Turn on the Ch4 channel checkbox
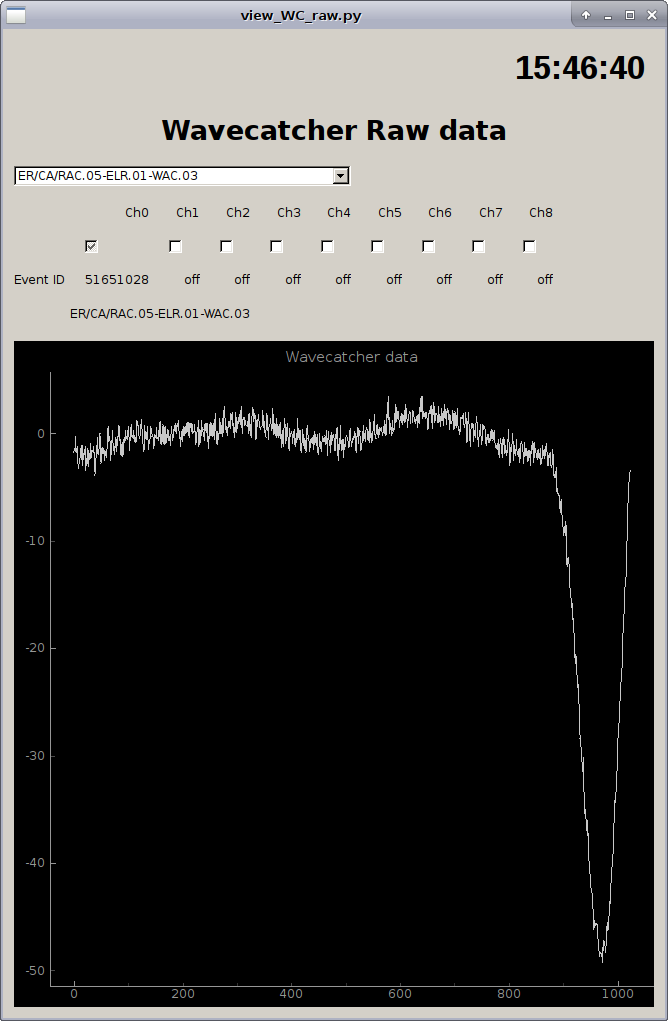The image size is (668, 1021). tap(327, 246)
